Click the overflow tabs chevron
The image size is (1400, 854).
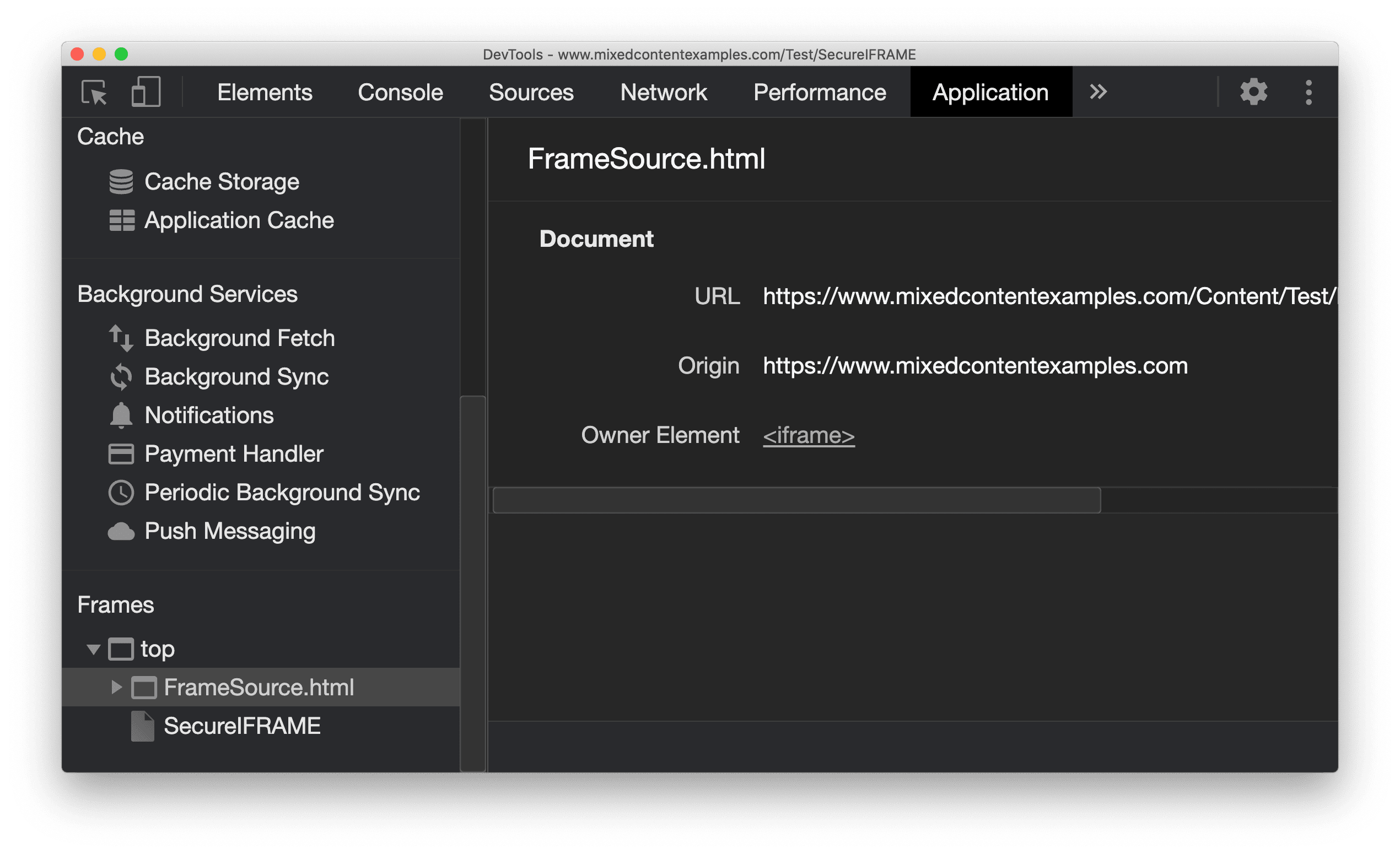[x=1099, y=91]
